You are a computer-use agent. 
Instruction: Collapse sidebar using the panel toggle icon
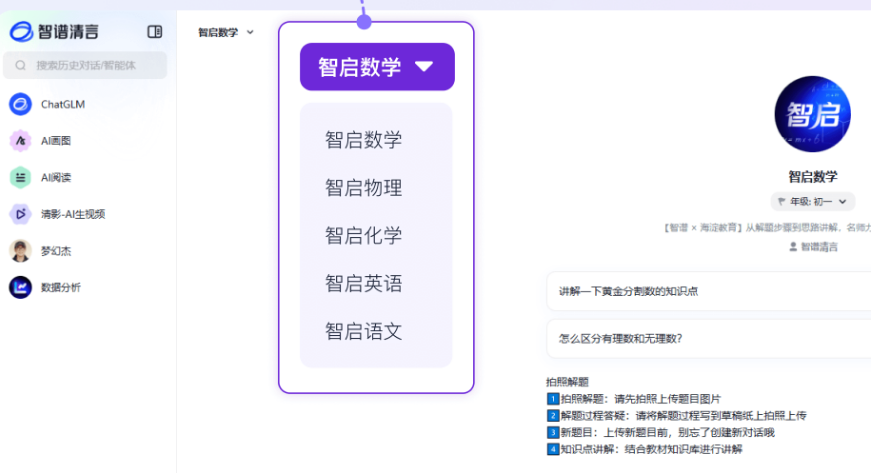point(154,31)
